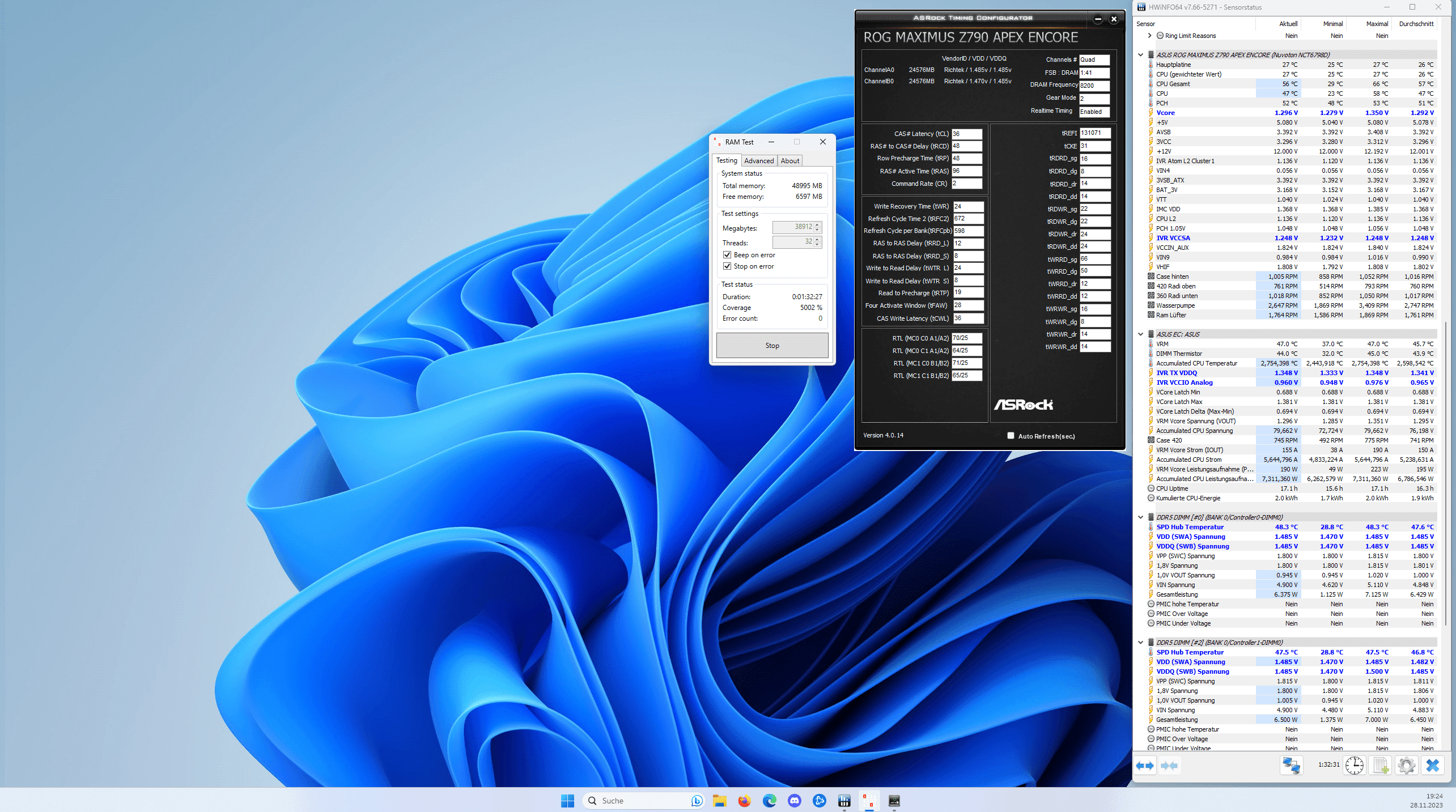Viewport: 1456px width, 812px height.
Task: Switch to RAM Test taskbar icon
Action: click(869, 800)
